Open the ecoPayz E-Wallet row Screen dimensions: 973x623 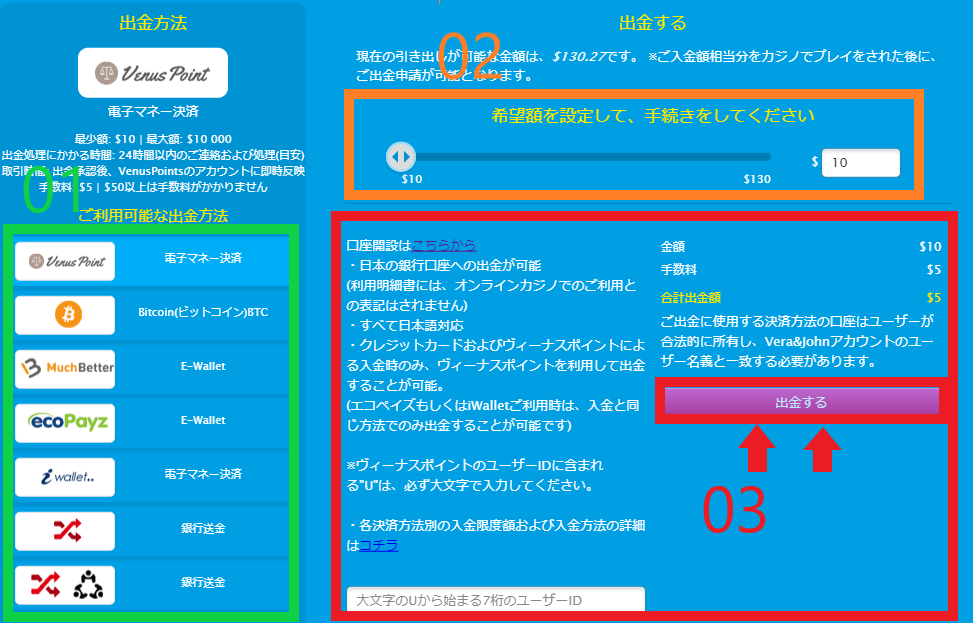click(151, 423)
